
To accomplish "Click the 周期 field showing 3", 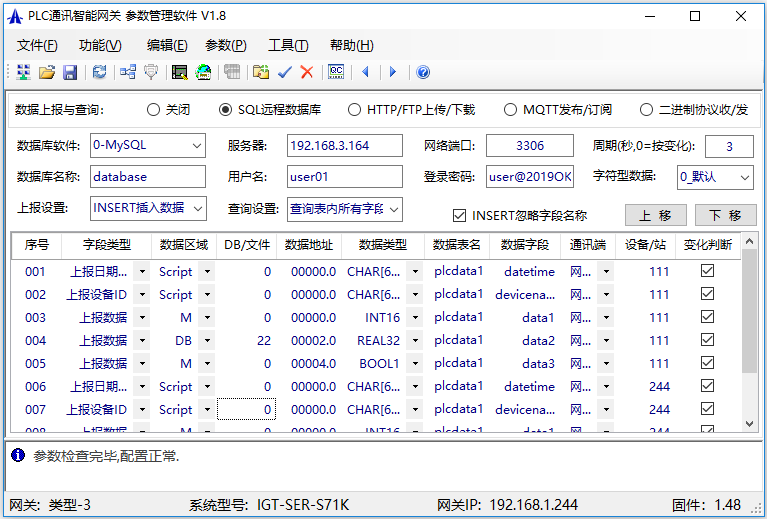I will 729,146.
